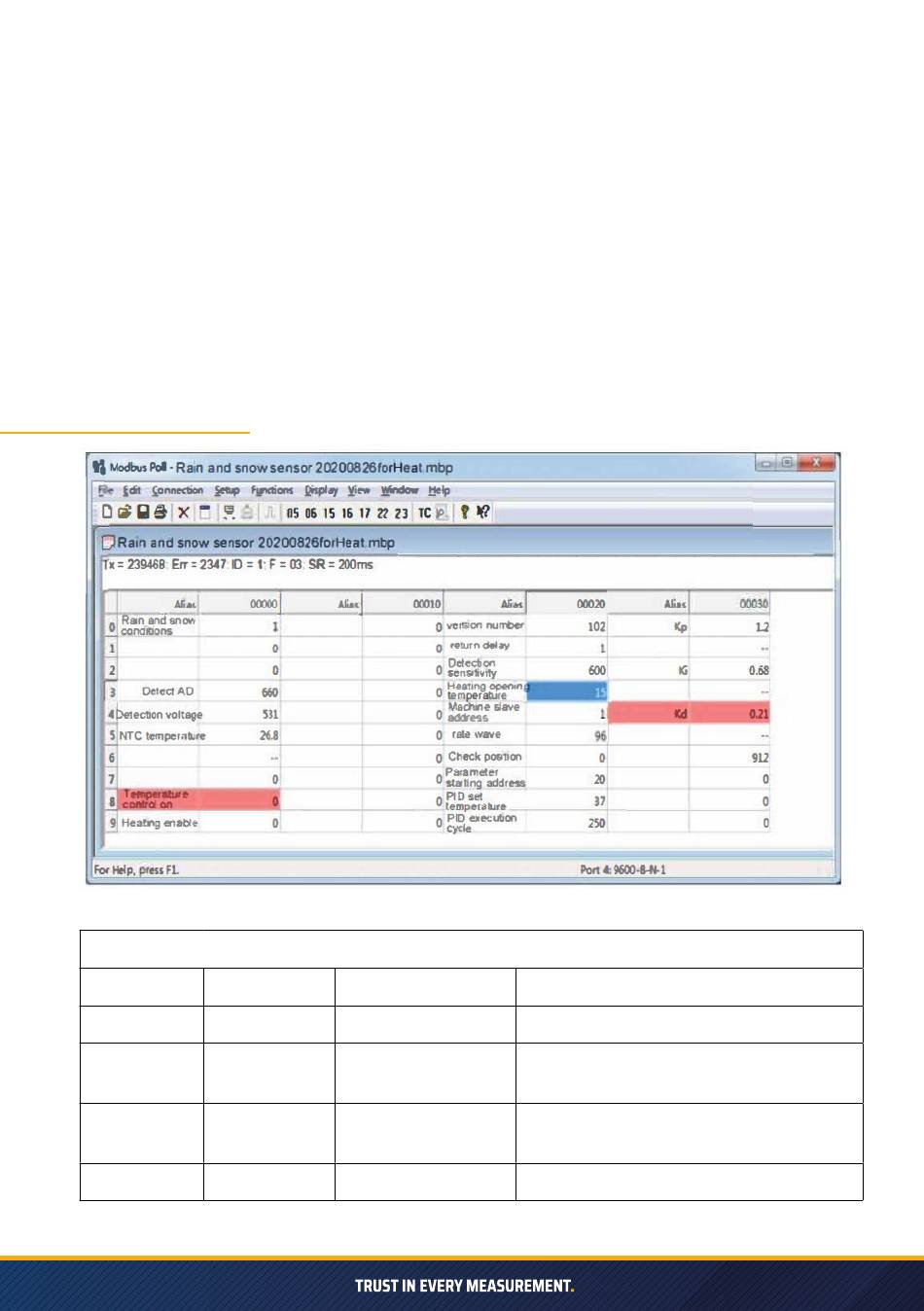The width and height of the screenshot is (924, 1311).
Task: Click the document icon of the child window
Action: [109, 543]
